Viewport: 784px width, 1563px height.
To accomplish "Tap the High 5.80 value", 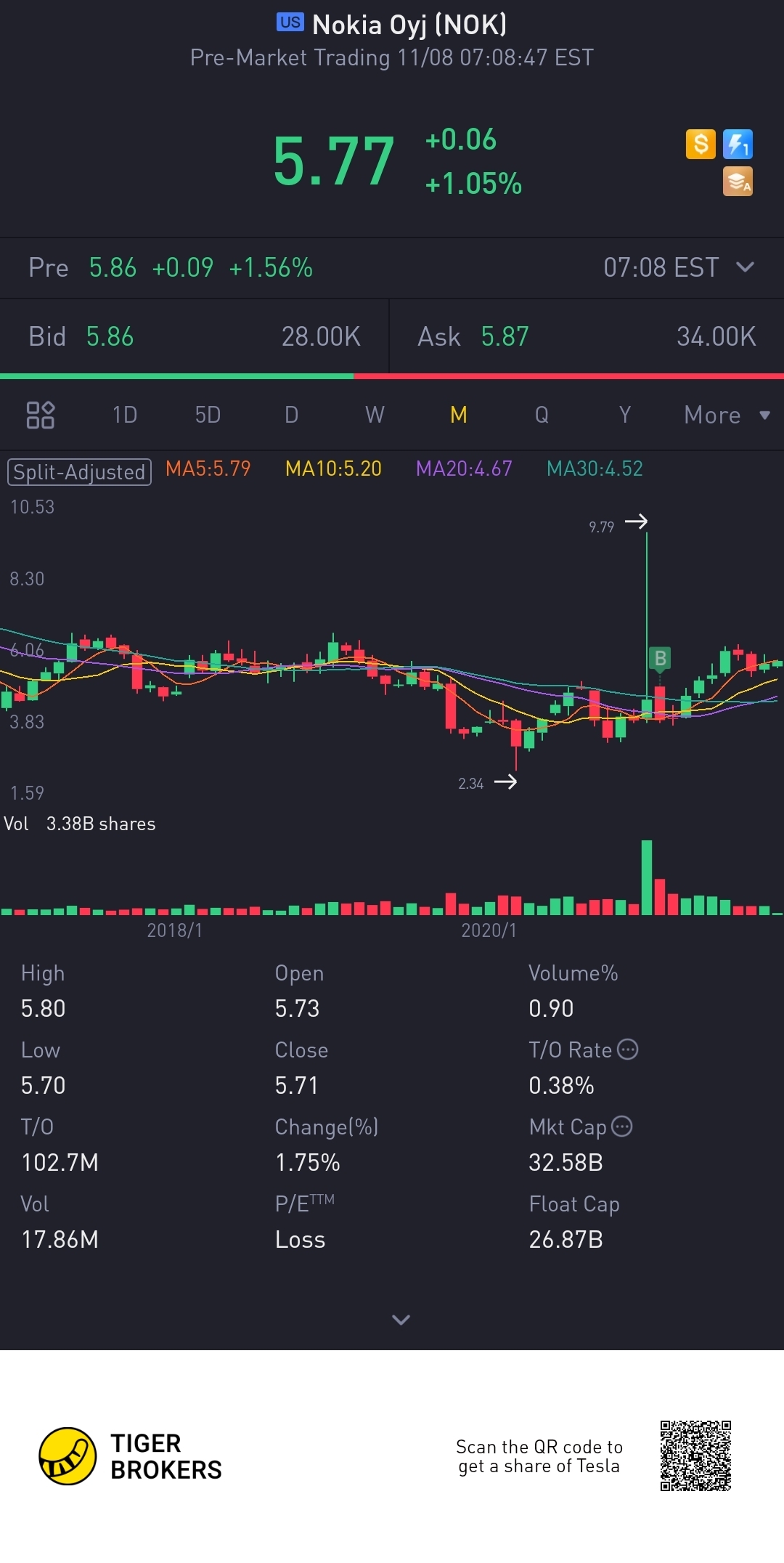I will [x=44, y=1008].
